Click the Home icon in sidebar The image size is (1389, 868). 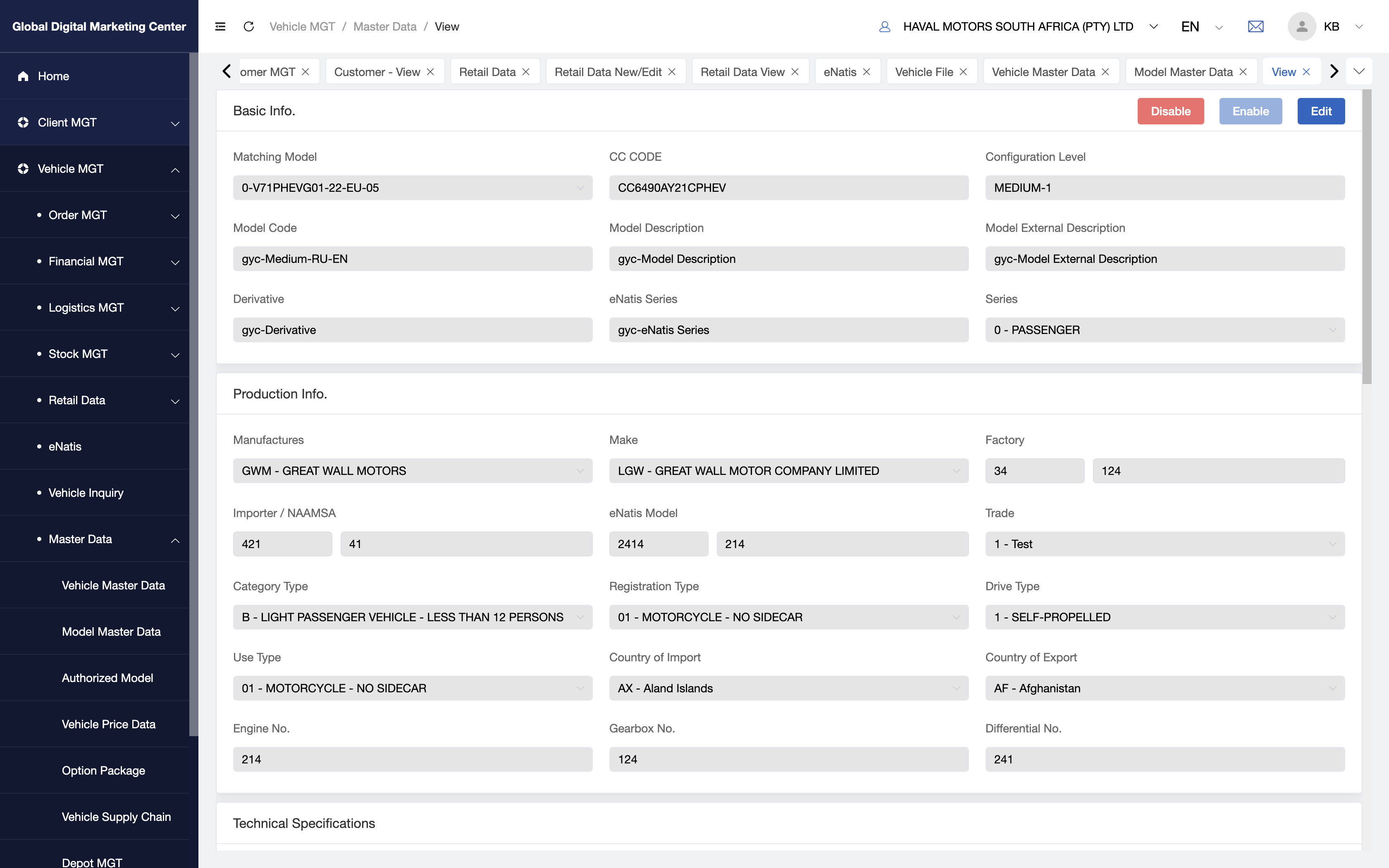(x=23, y=76)
